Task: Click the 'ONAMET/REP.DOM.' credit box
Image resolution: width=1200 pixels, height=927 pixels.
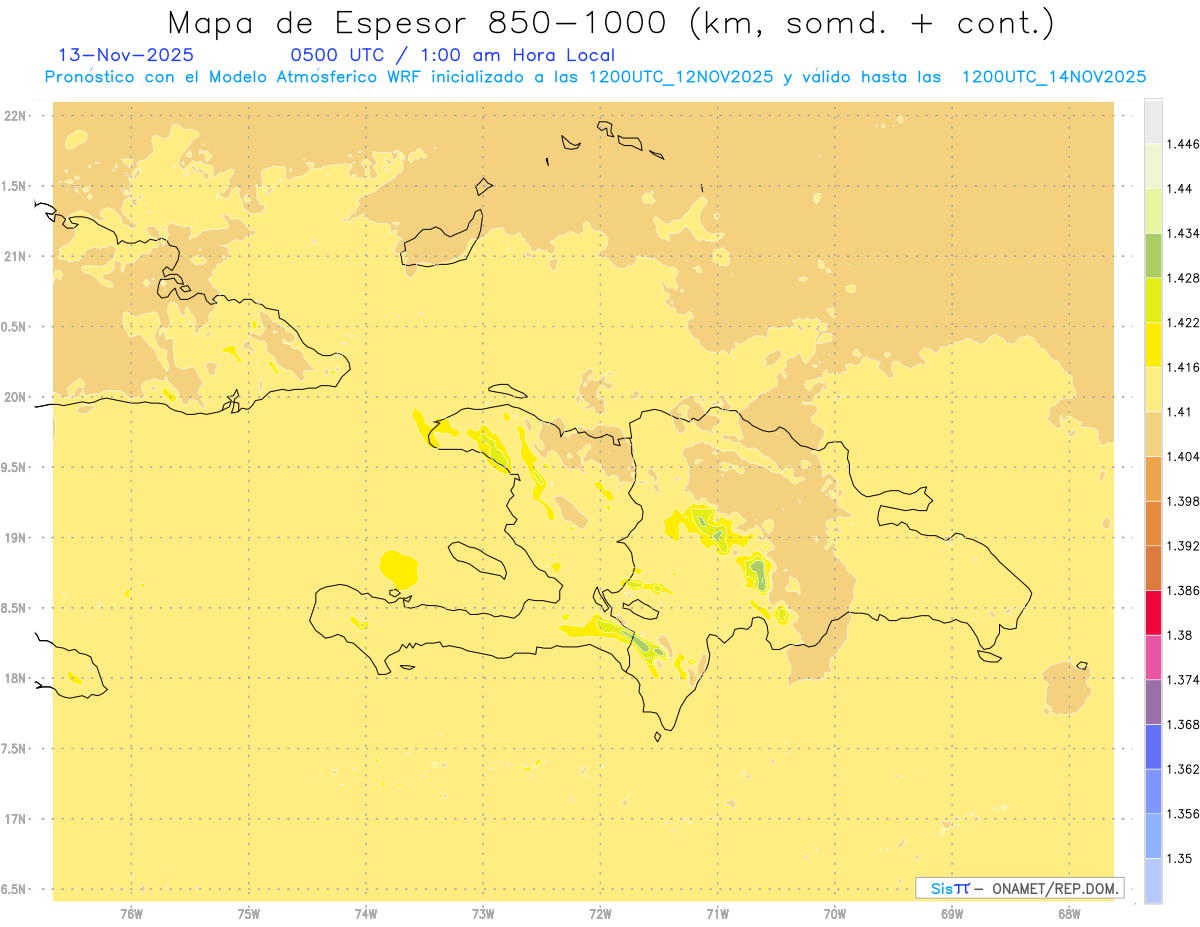Action: [x=1019, y=888]
